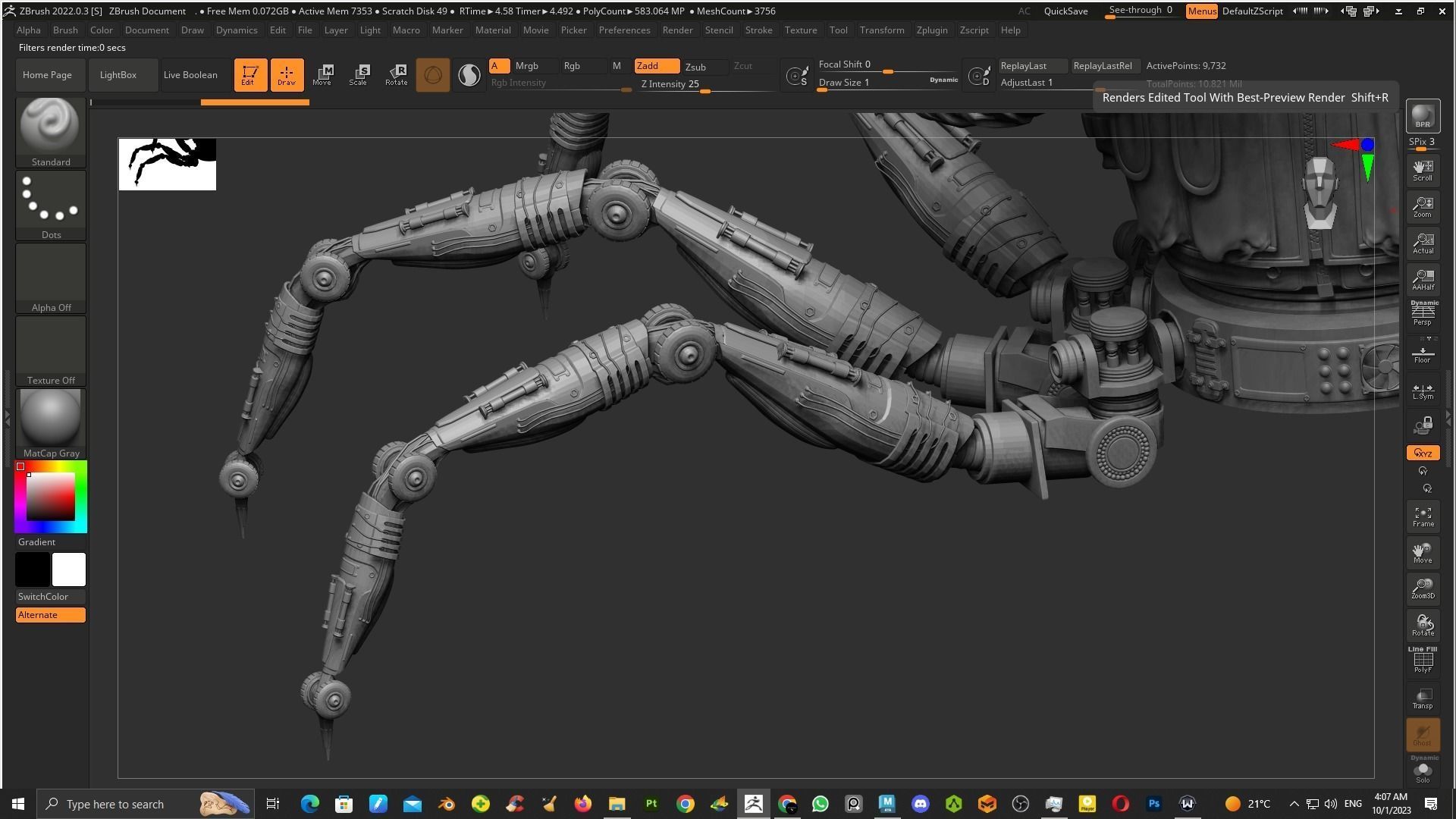Open the MatCap Gray material picker
The width and height of the screenshot is (1456, 819).
(51, 423)
